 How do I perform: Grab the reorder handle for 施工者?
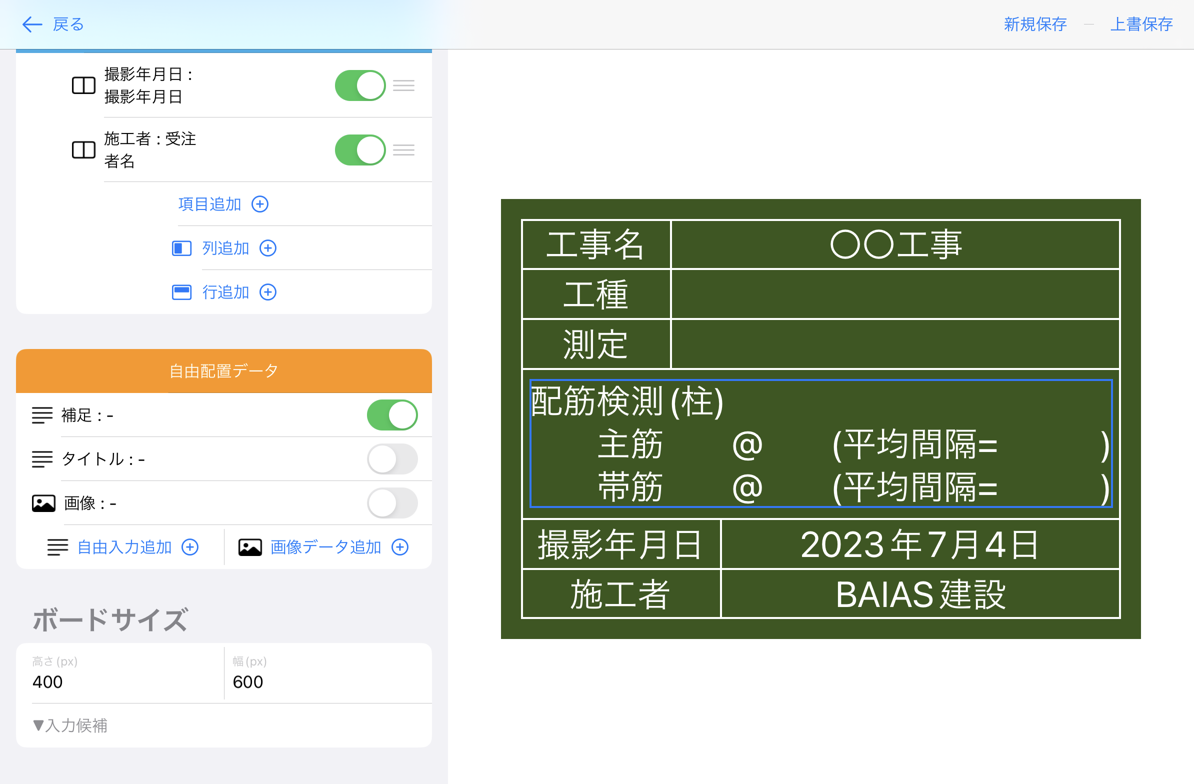(404, 150)
